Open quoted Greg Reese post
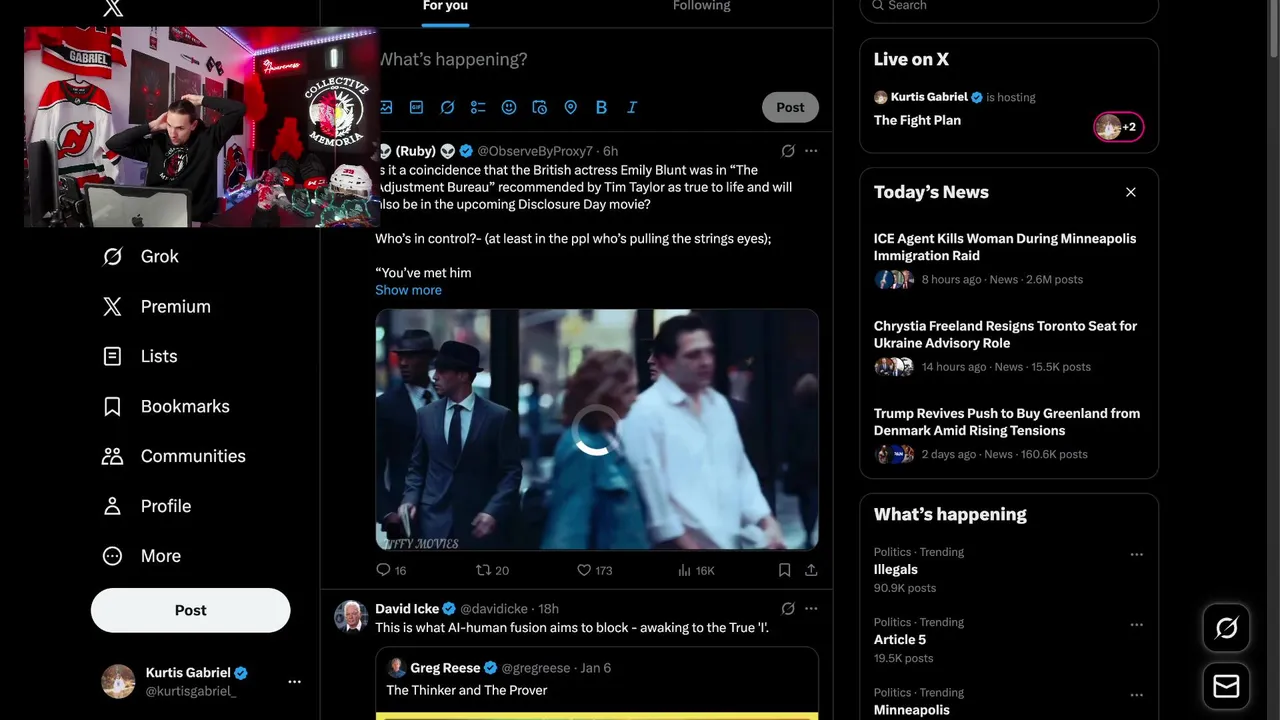 [x=597, y=684]
